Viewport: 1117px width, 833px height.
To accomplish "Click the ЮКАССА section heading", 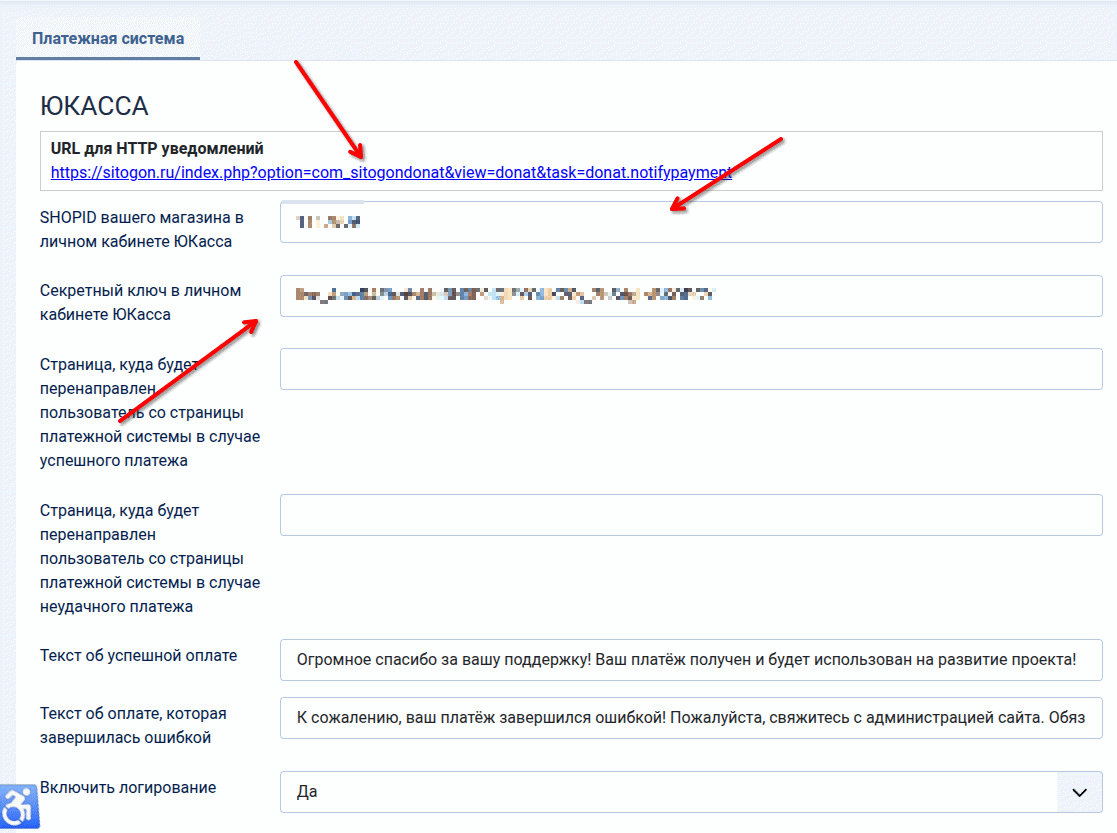I will (x=94, y=106).
